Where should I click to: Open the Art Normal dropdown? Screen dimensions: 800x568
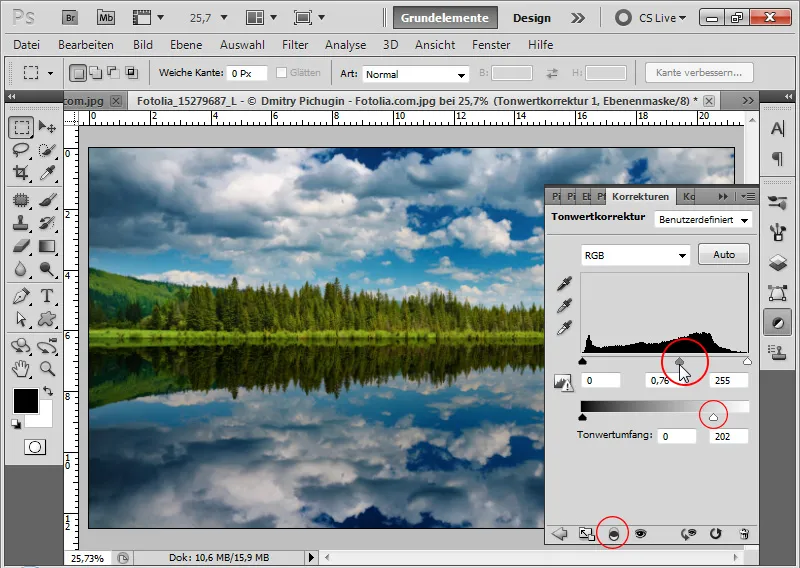(415, 74)
